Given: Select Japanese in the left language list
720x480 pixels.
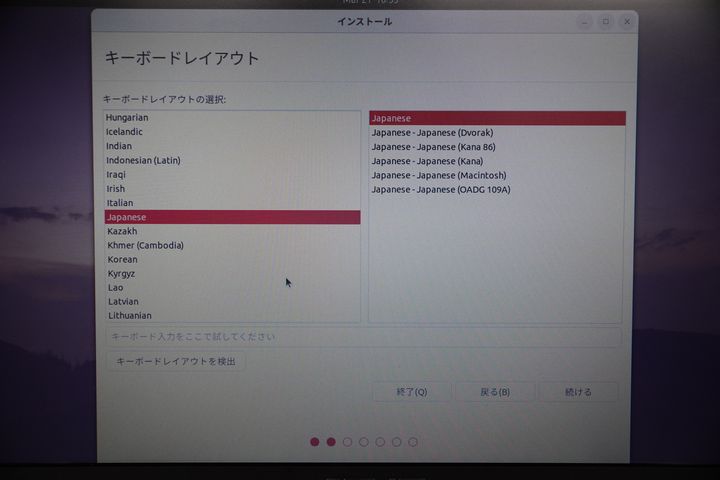Looking at the screenshot, I should tap(232, 217).
